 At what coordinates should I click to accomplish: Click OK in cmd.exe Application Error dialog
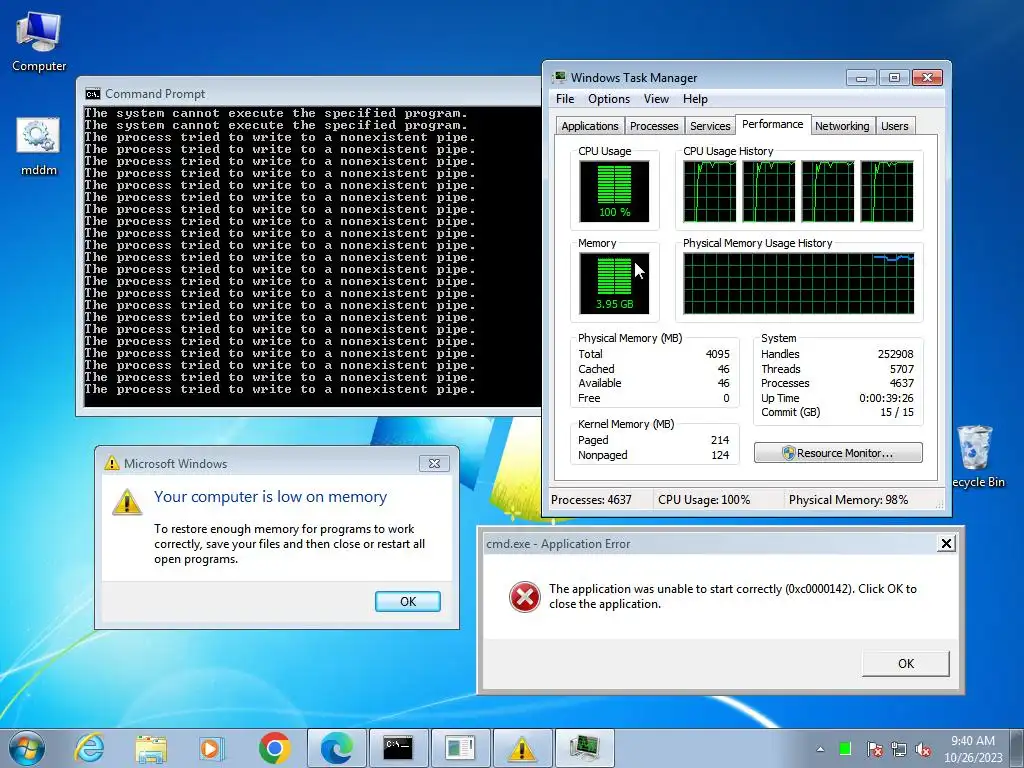[906, 664]
